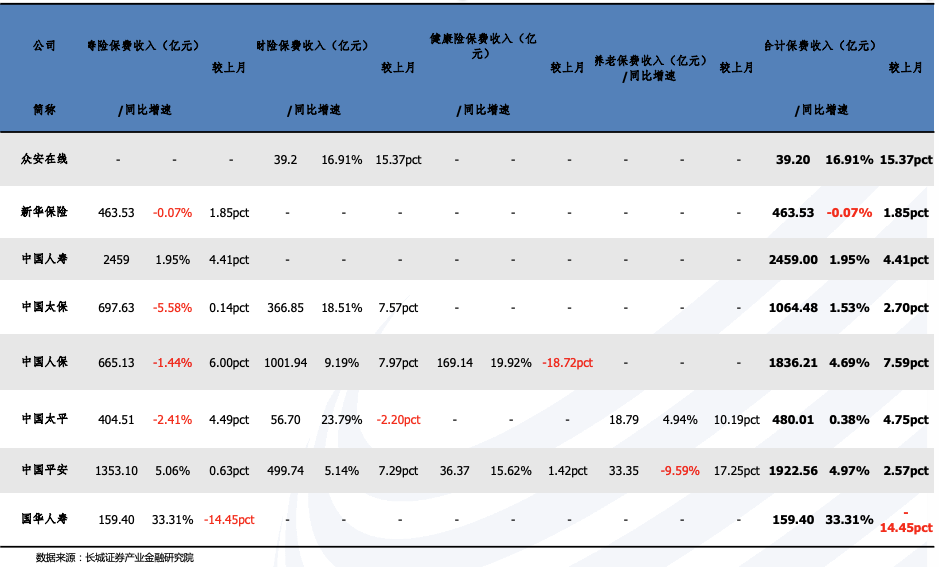
Task: Click 中国太保 property premium 366.85
Action: tap(286, 308)
